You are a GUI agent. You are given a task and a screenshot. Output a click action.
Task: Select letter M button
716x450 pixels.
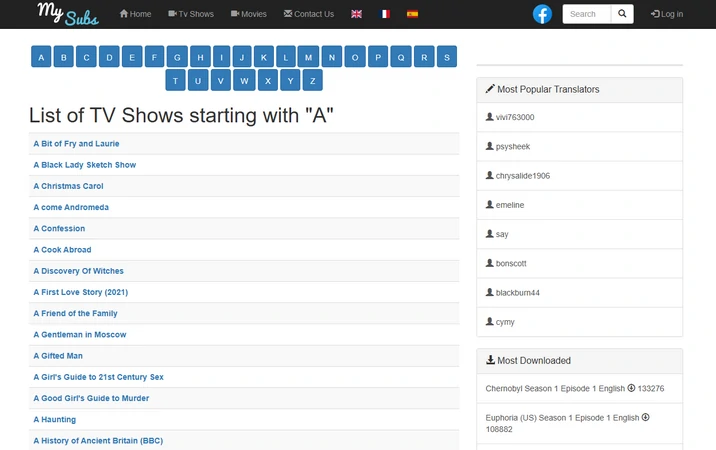pos(308,57)
